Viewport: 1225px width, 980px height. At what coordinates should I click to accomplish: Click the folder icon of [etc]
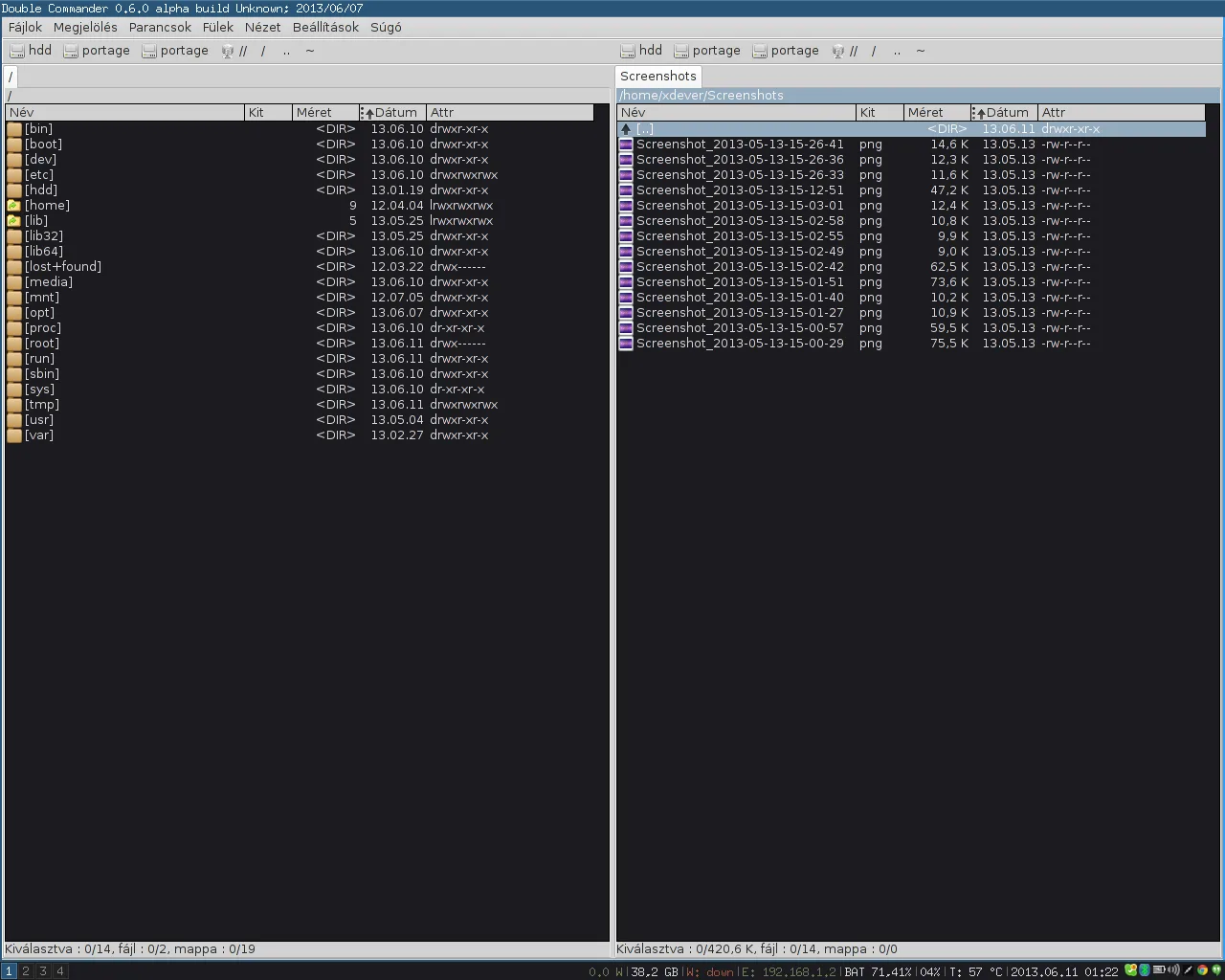pyautogui.click(x=14, y=175)
